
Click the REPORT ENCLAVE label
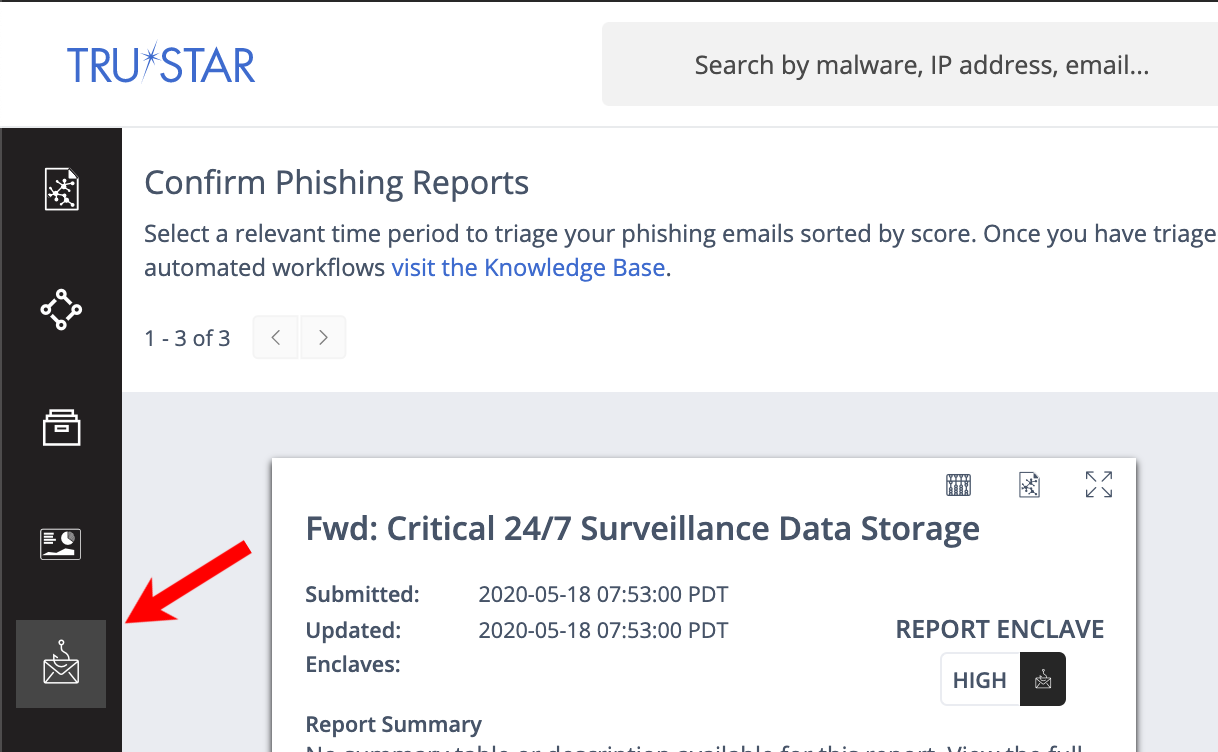[x=1000, y=629]
